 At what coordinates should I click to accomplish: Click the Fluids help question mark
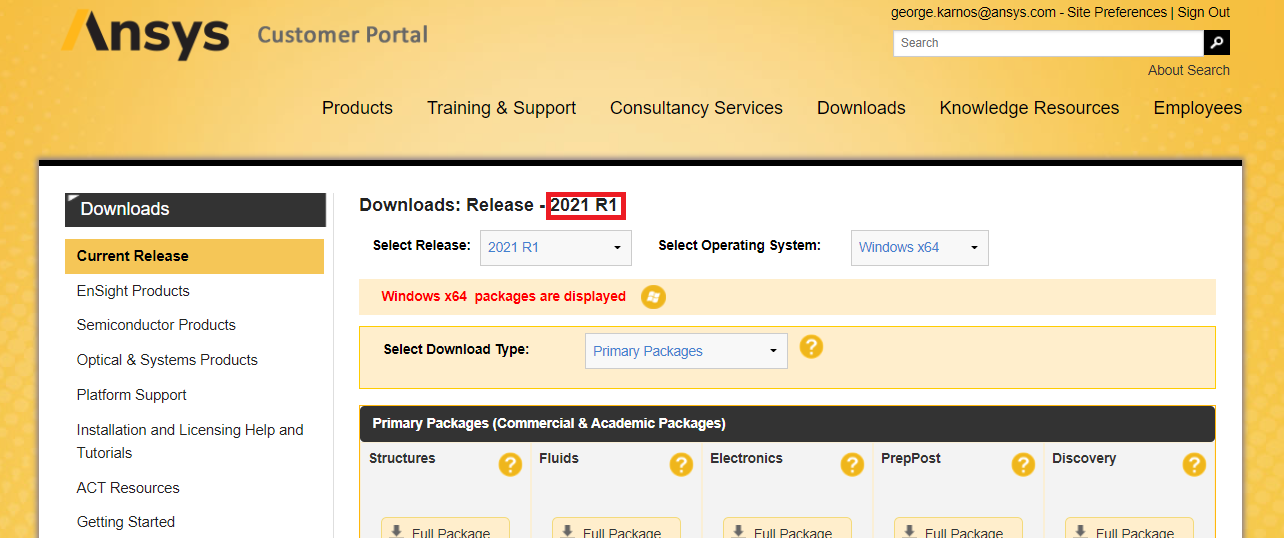681,464
